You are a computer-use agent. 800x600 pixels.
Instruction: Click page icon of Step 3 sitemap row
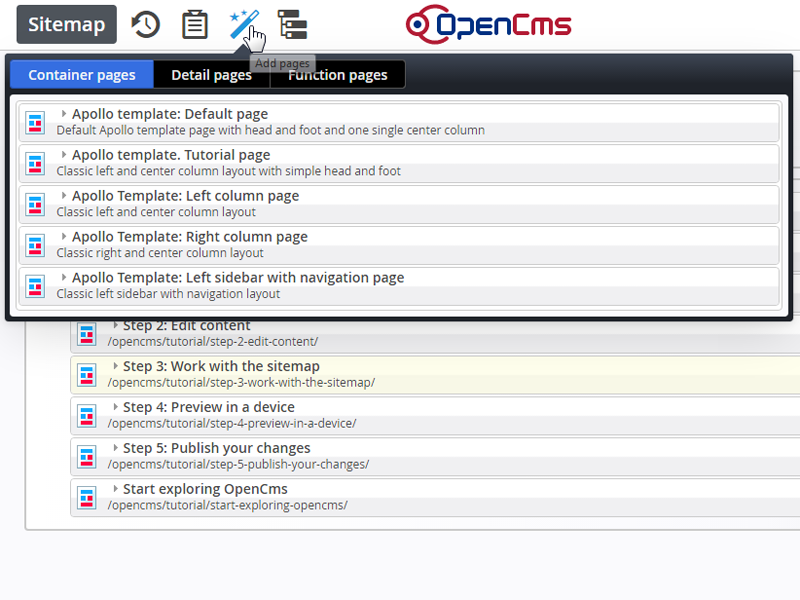tap(87, 375)
